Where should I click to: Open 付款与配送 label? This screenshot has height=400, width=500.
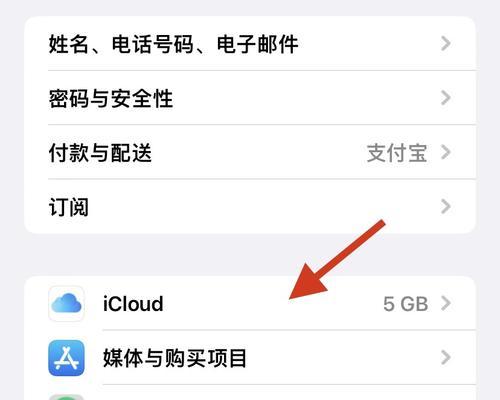coord(100,153)
